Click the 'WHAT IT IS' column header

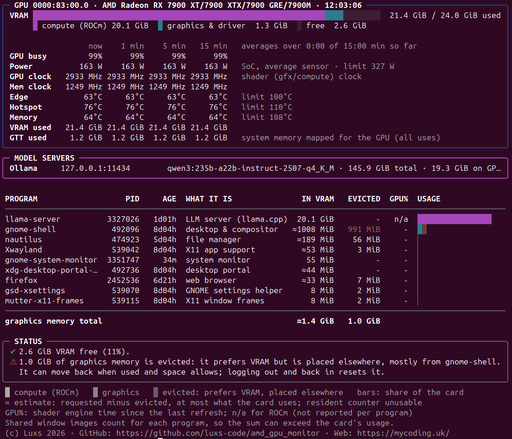tap(209, 199)
